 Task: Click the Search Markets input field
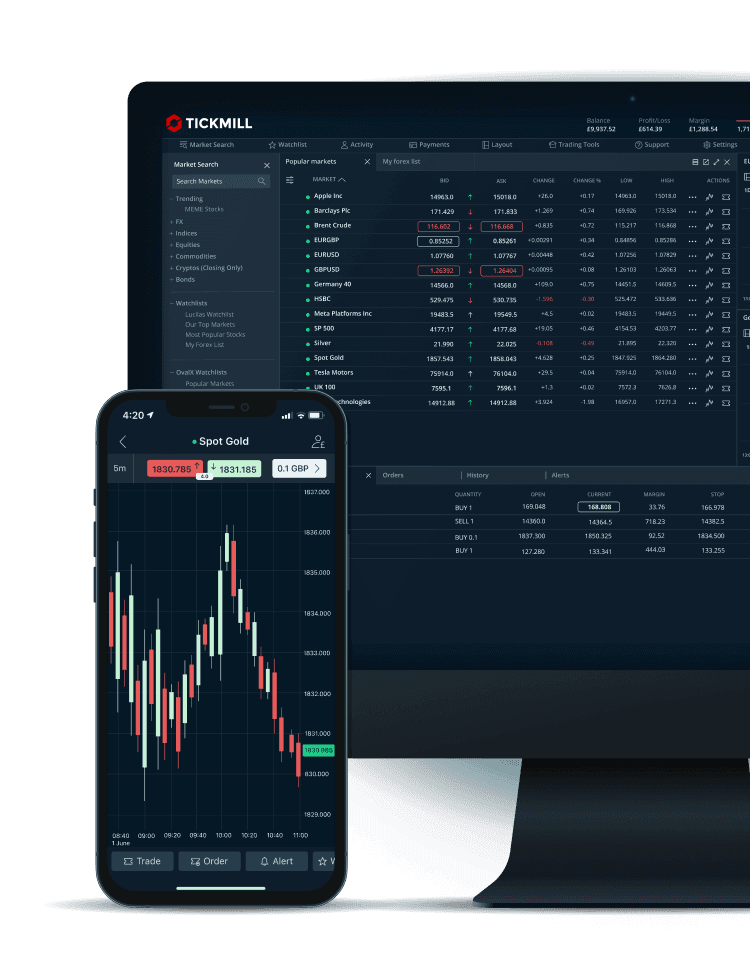point(221,181)
